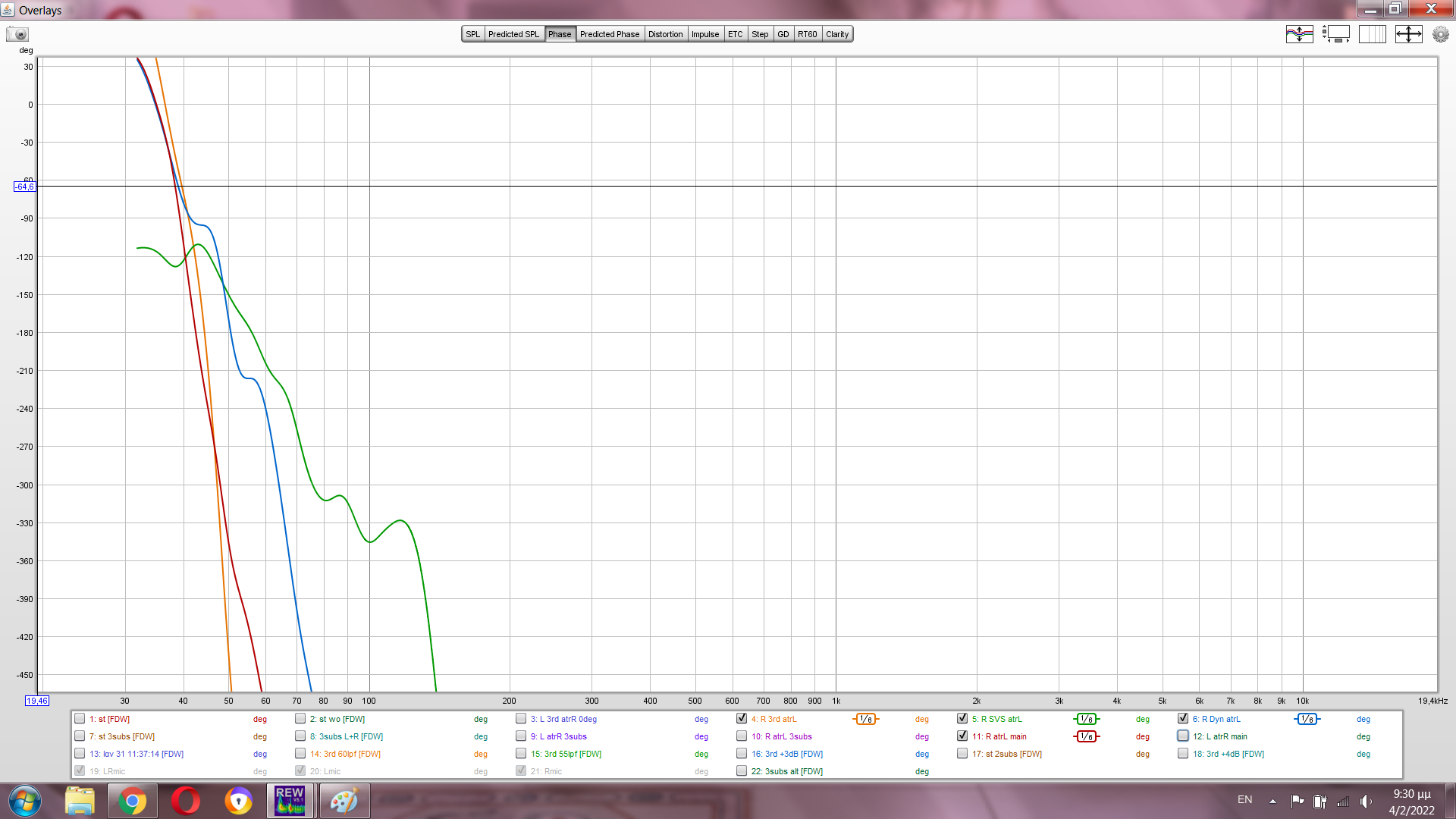Enable trace 12: L atrR main
The height and width of the screenshot is (819, 1456).
click(x=1183, y=736)
